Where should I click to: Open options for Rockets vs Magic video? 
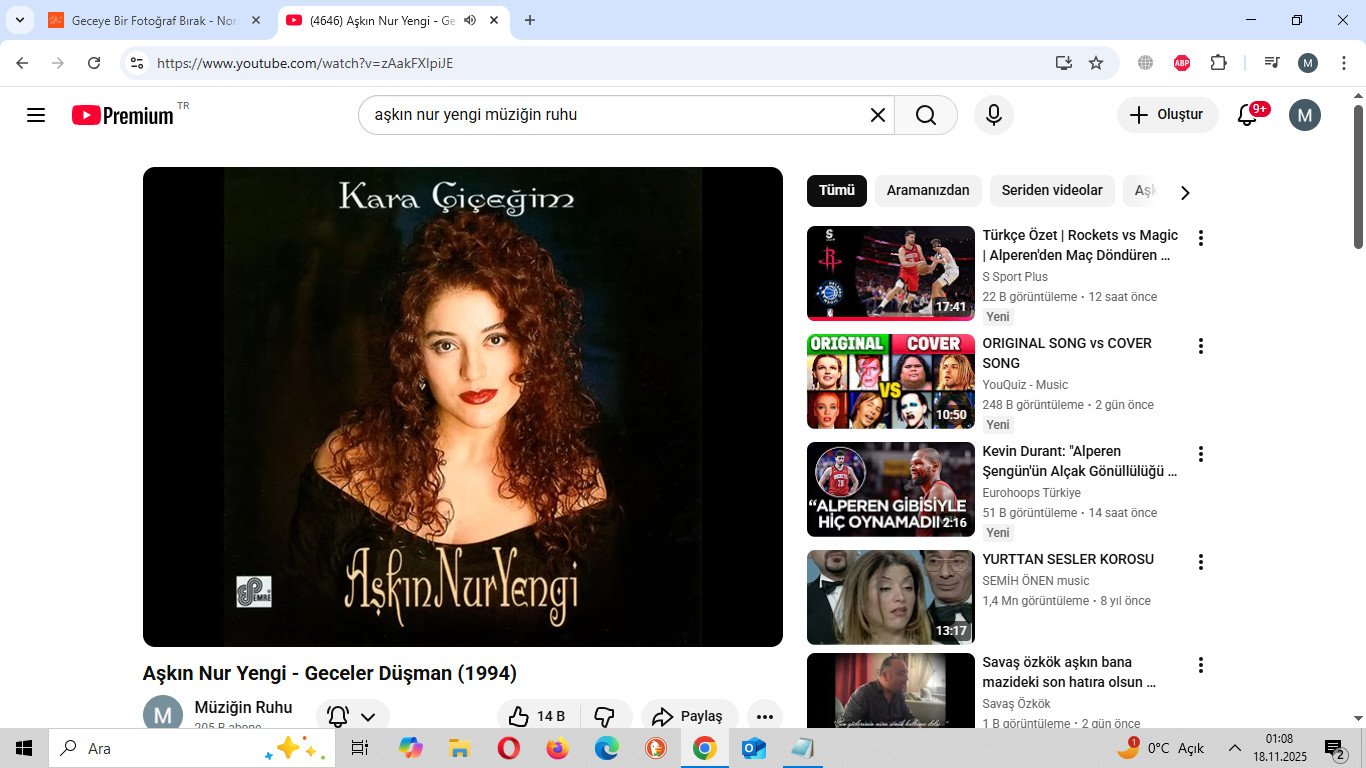(x=1201, y=238)
